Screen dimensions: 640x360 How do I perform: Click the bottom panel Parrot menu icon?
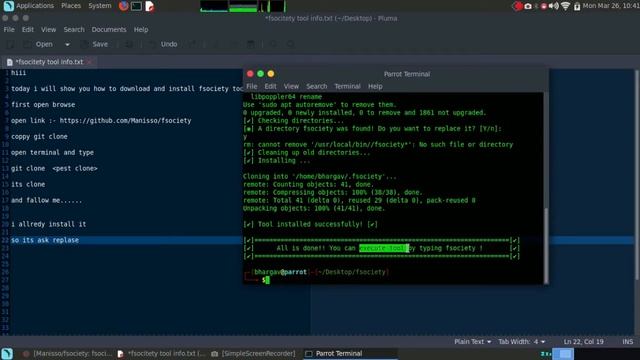point(7,353)
